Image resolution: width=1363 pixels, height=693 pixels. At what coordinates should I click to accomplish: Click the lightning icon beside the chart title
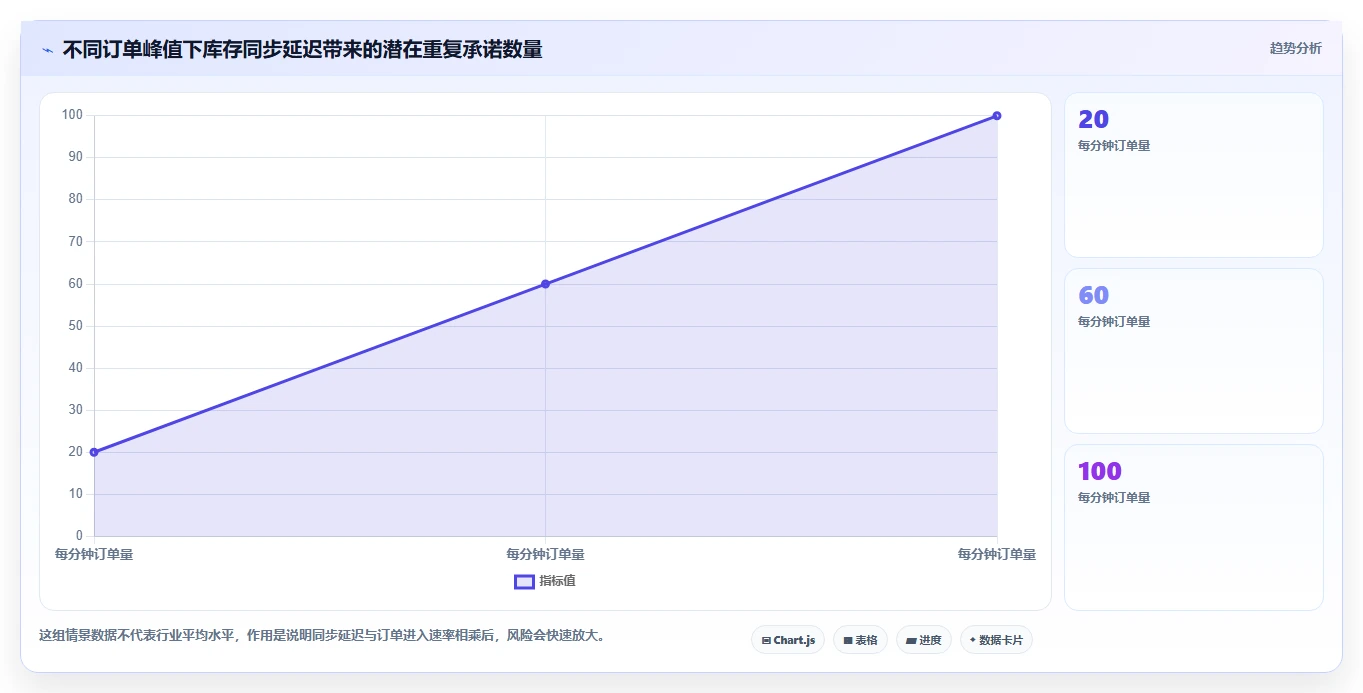pos(47,50)
